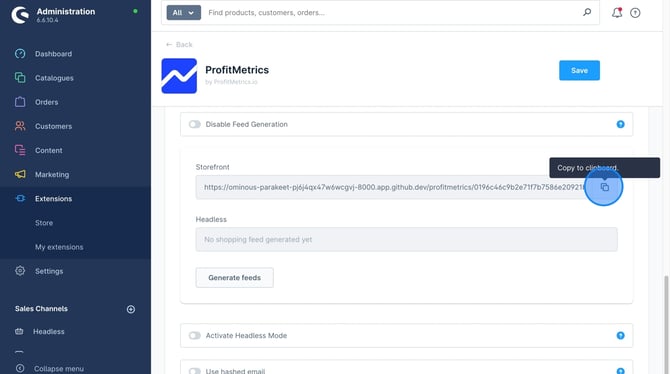Screen dimensions: 670x374
Task: Open the Dashboard icon in sidebar
Action: [x=20, y=54]
